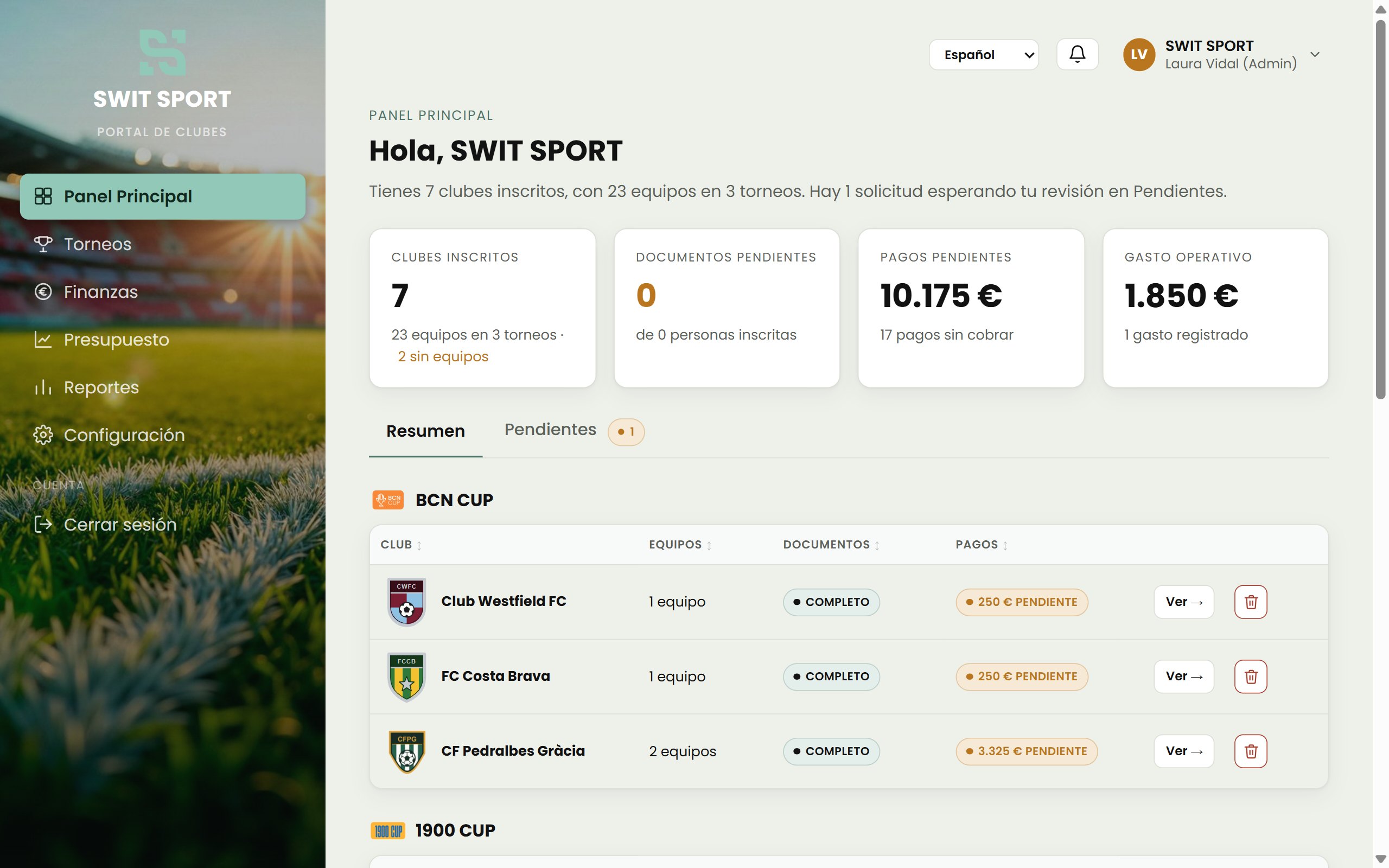Delete Club Westfield FC with trash icon
Screen dimensions: 1389x868
click(x=1251, y=602)
